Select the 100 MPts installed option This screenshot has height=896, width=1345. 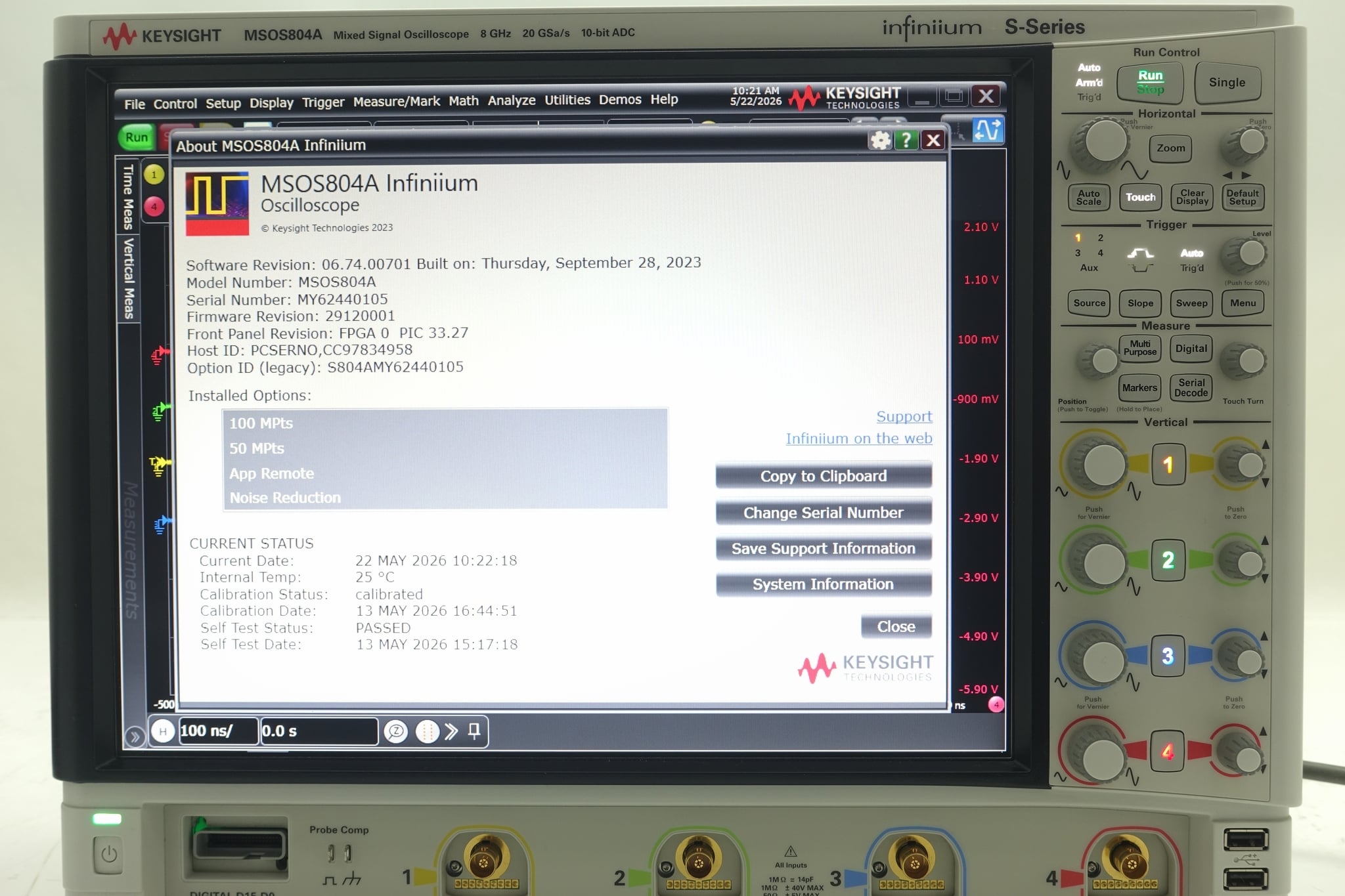[445, 423]
